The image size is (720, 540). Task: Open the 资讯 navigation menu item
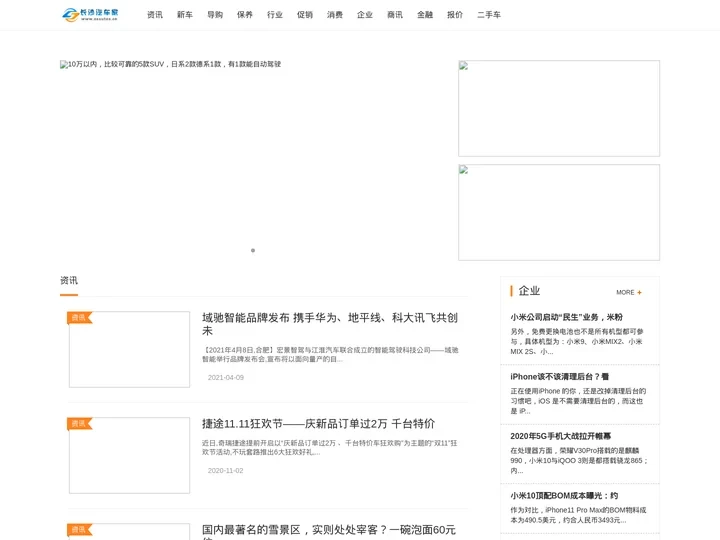click(x=155, y=15)
